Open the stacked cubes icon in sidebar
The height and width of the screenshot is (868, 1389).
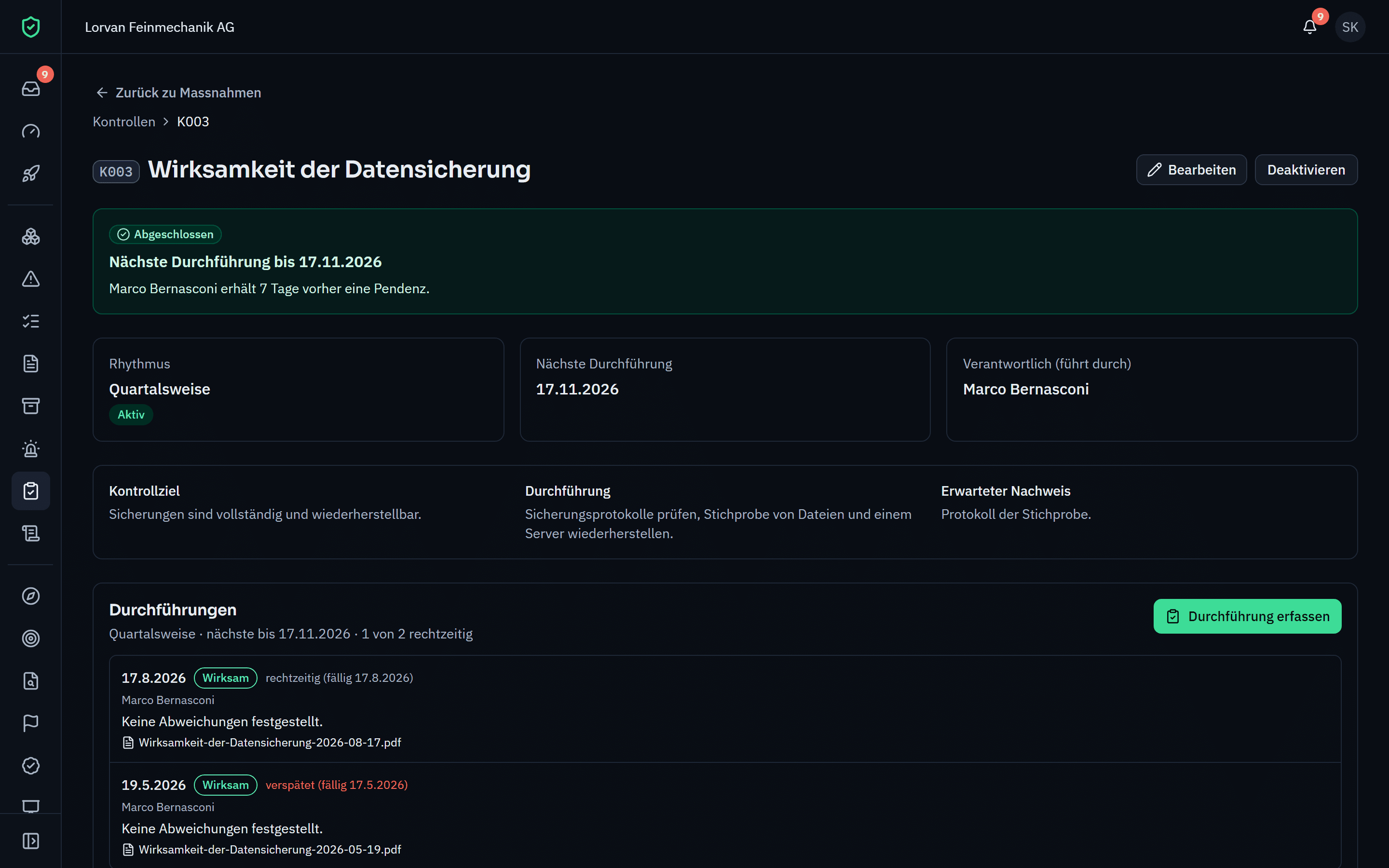[30, 236]
